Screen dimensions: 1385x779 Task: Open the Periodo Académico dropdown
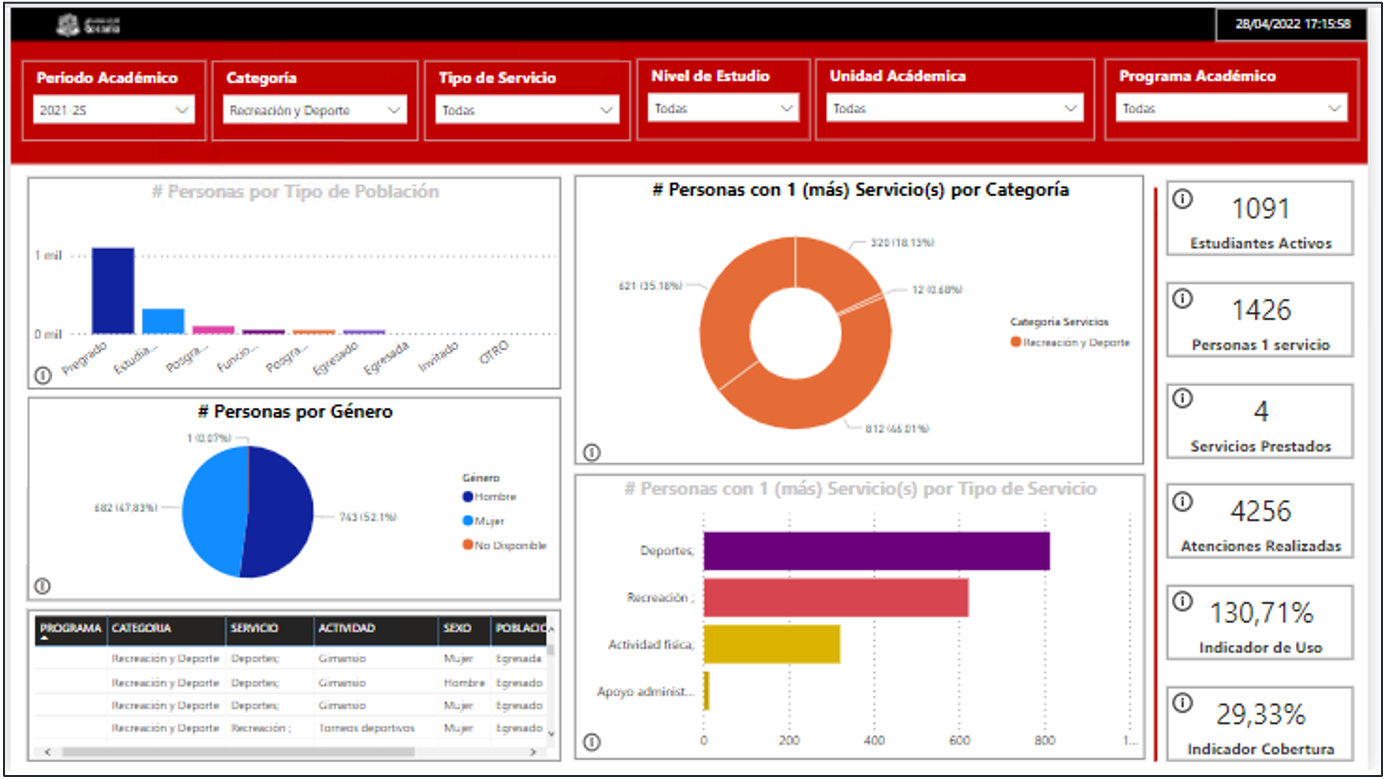[114, 111]
